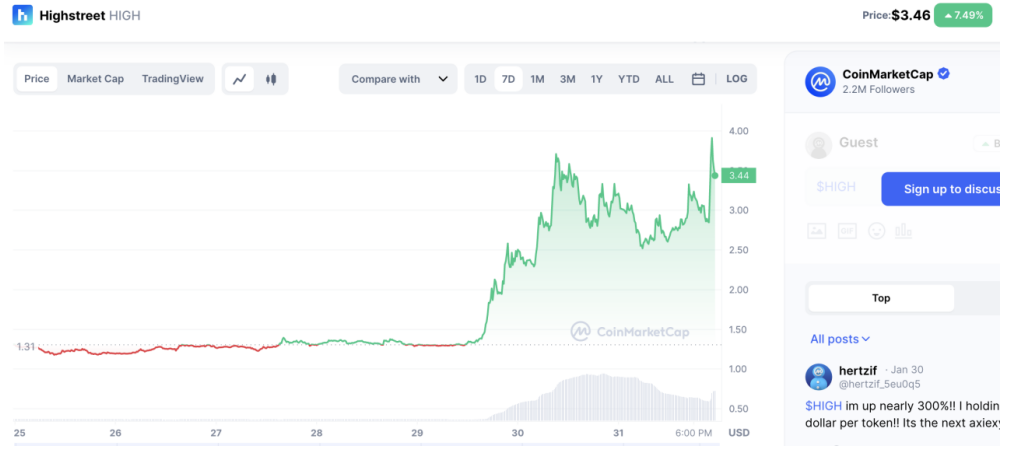This screenshot has width=1012, height=464.
Task: Select the 1D time range
Action: pyautogui.click(x=480, y=79)
